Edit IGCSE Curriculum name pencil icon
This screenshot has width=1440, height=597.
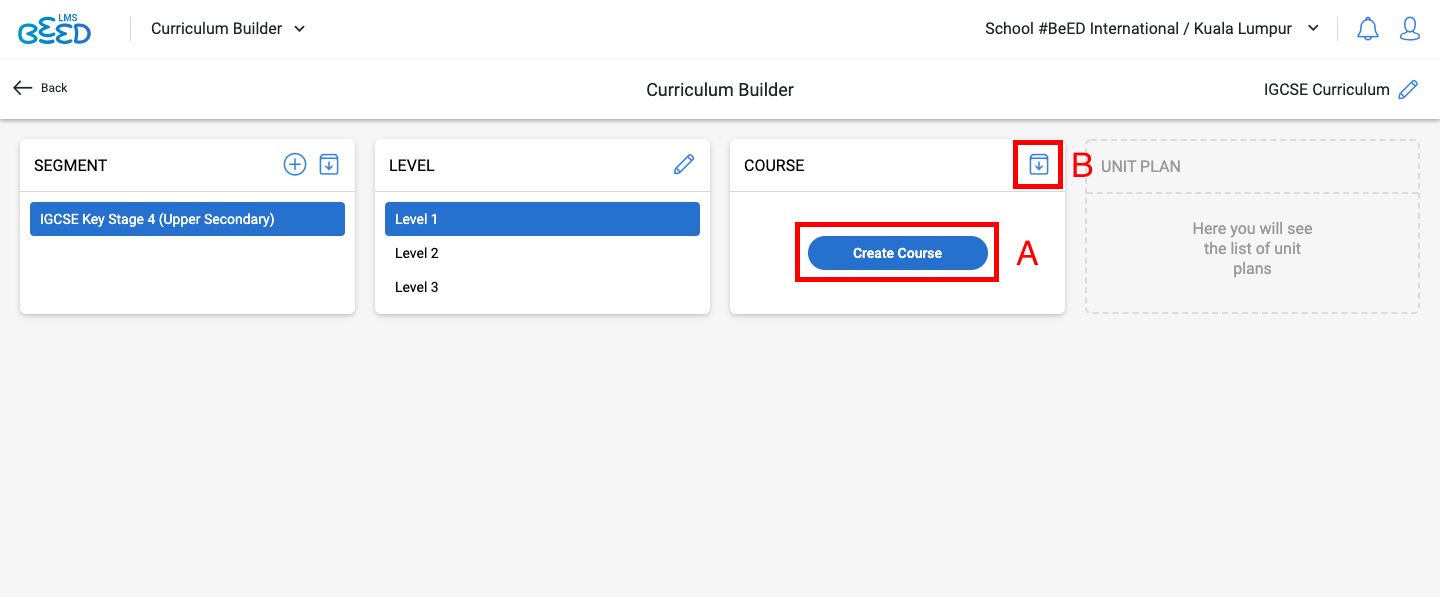1408,90
